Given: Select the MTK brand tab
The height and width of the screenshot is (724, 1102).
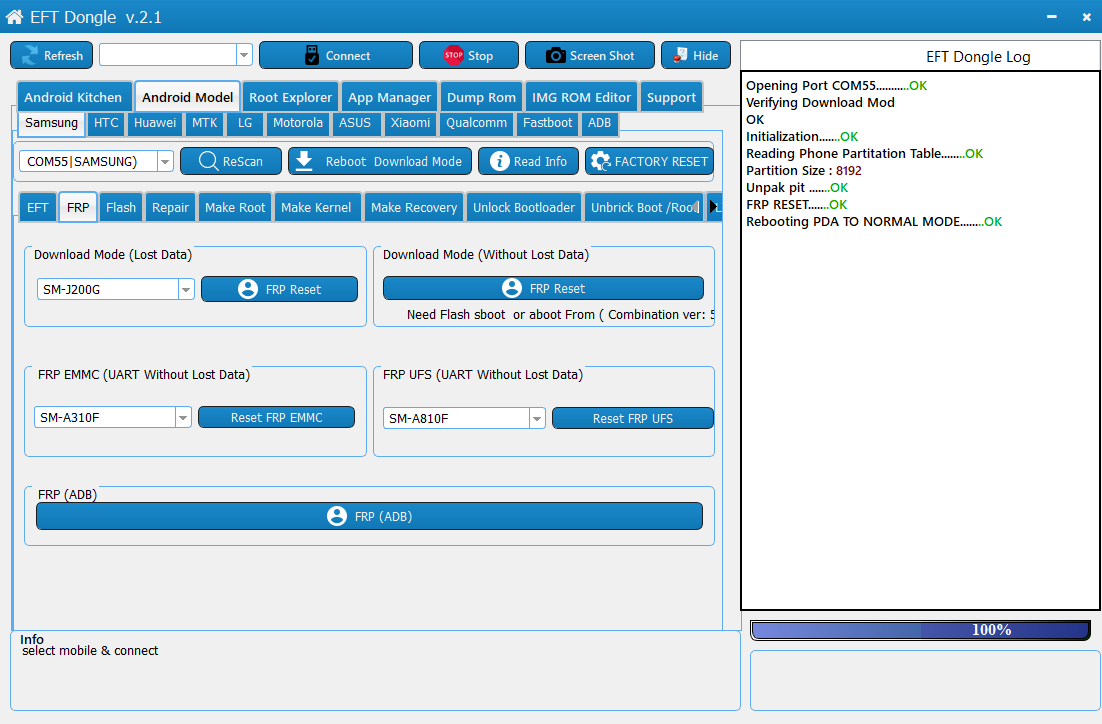Looking at the screenshot, I should pos(205,122).
